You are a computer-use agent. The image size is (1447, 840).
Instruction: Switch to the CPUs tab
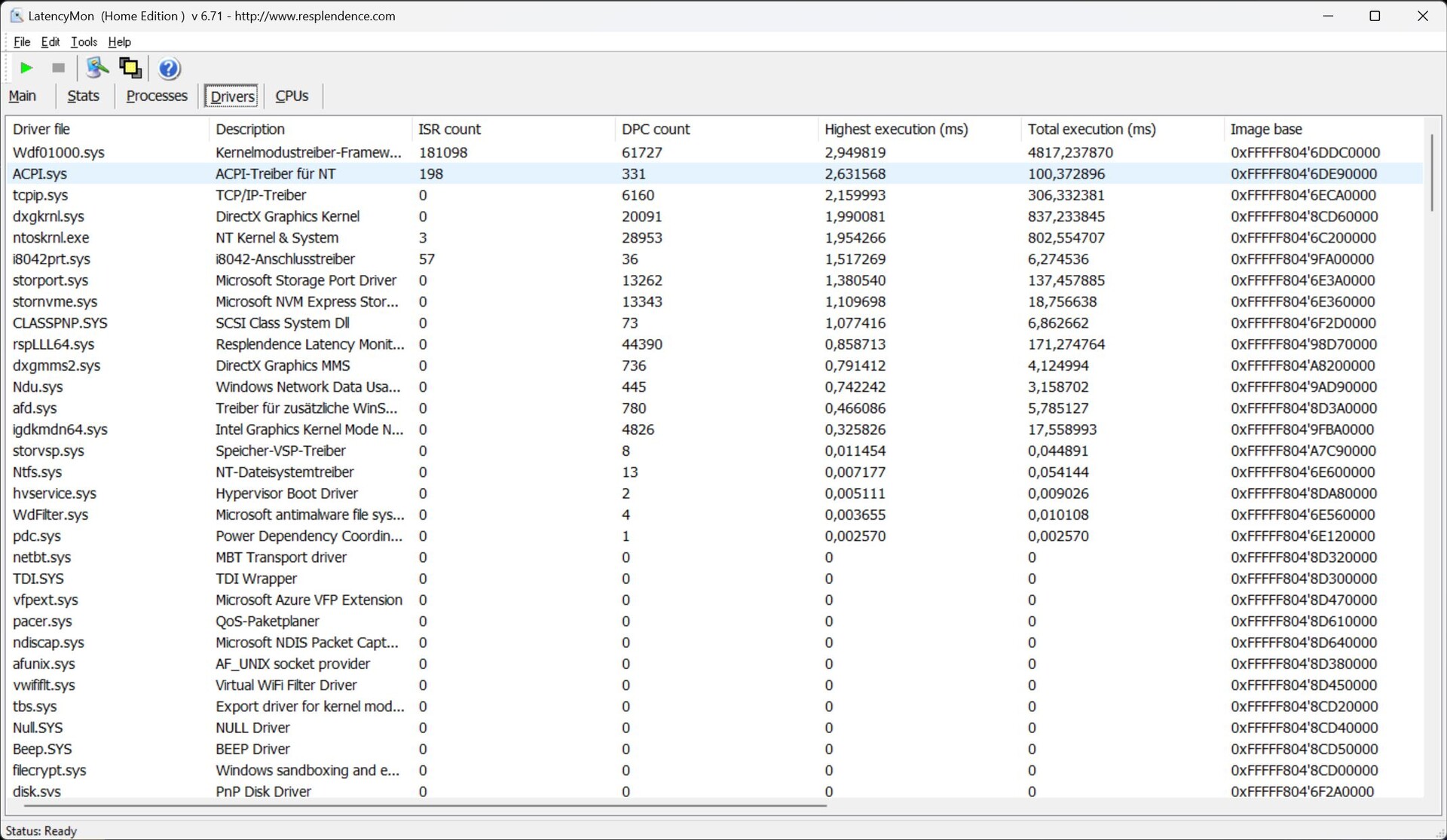pyautogui.click(x=292, y=96)
